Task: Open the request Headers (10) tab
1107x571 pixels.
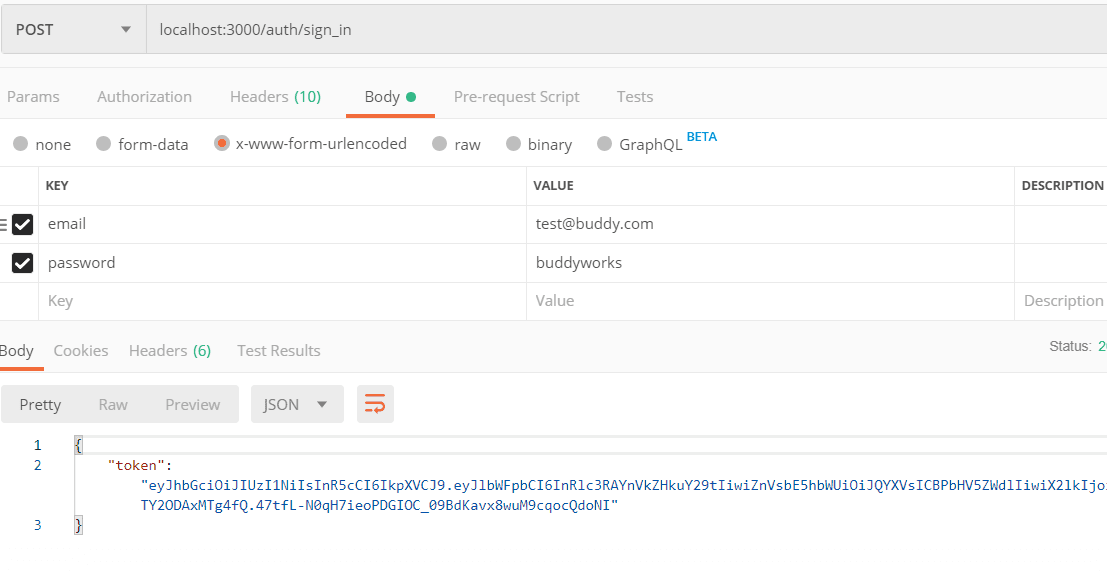Action: [x=275, y=97]
